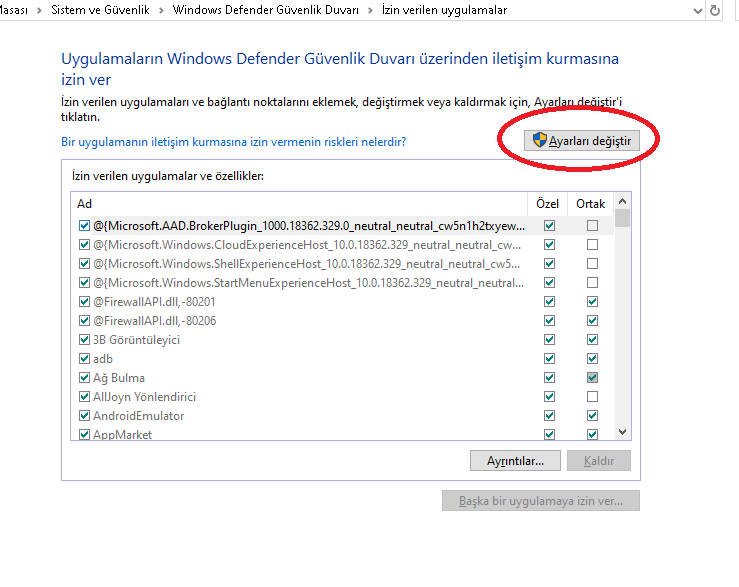This screenshot has height=587, width=739.
Task: Toggle AndroidEmulator name checkbox
Action: 84,415
